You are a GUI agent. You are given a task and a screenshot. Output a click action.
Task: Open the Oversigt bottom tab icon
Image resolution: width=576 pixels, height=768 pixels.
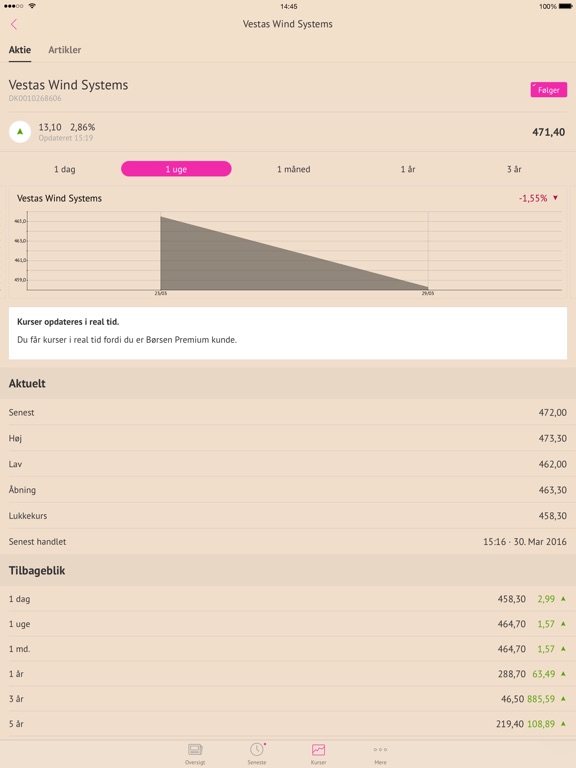click(x=195, y=750)
